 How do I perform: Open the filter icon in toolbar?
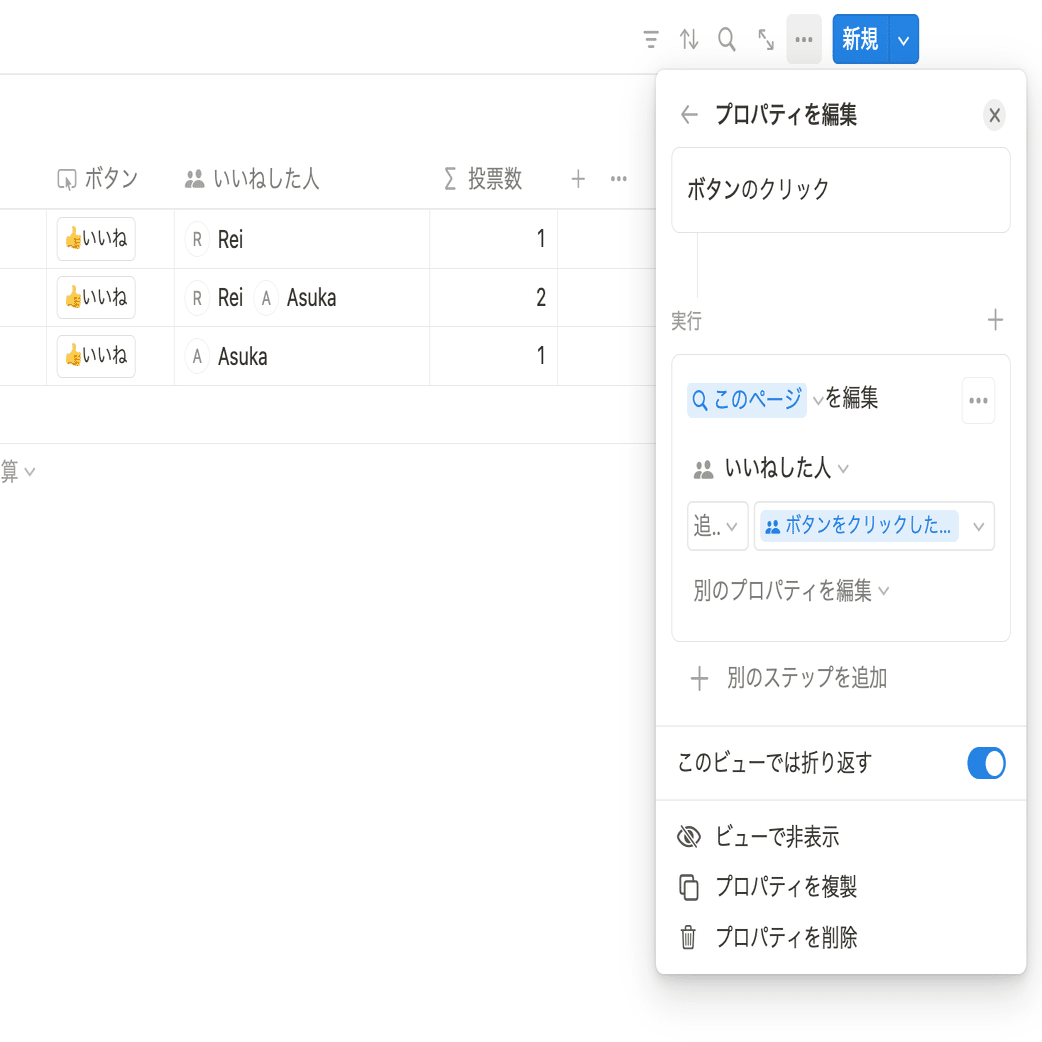click(x=651, y=39)
